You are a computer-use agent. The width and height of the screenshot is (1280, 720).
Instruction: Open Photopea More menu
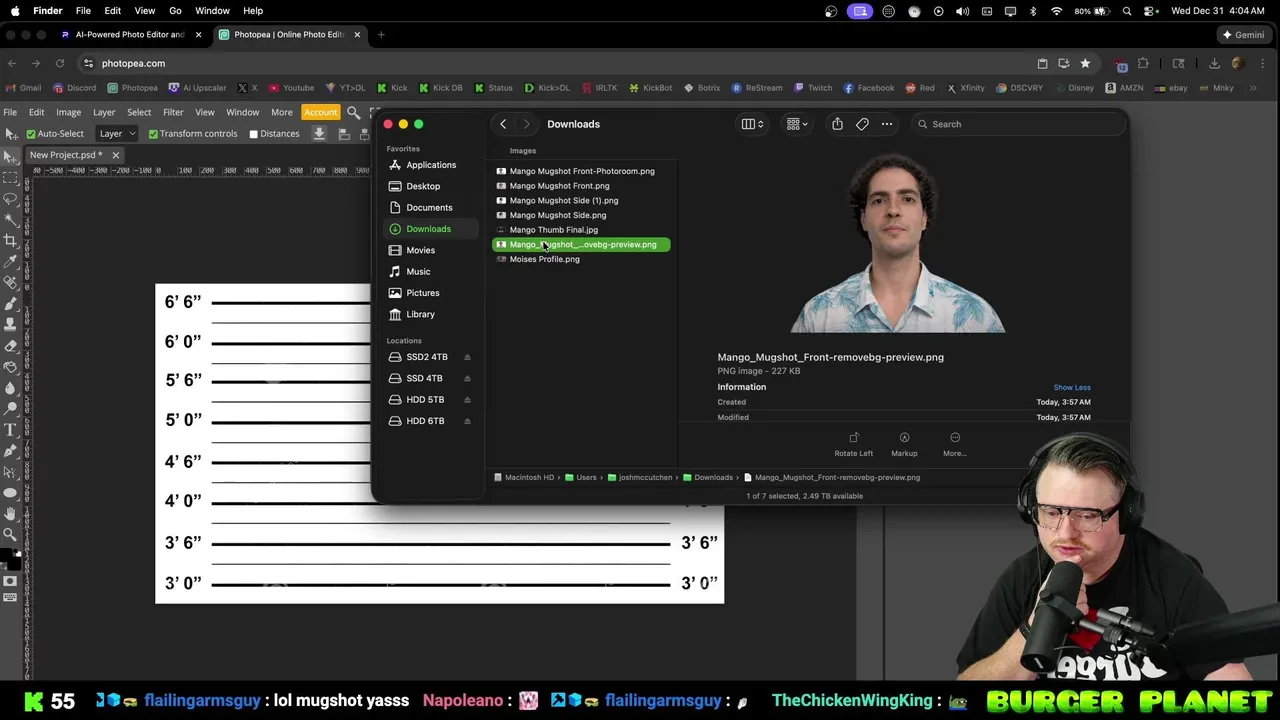[x=282, y=112]
